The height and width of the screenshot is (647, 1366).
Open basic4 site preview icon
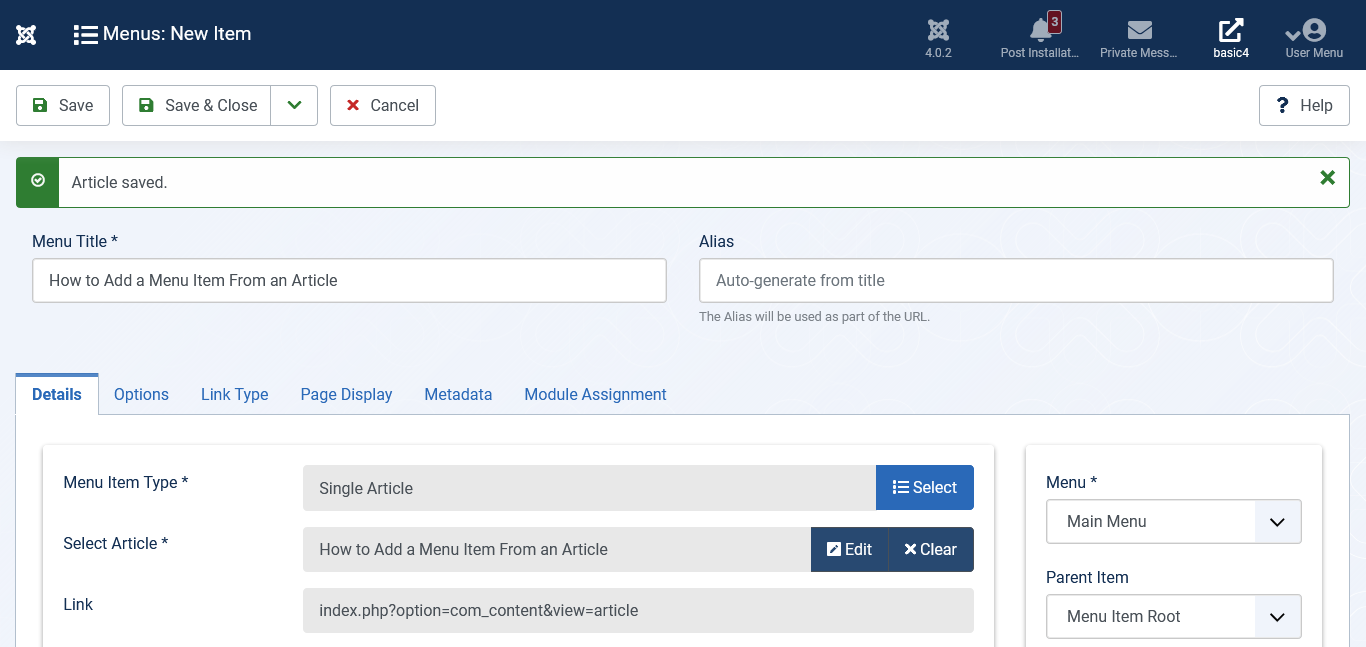click(x=1231, y=31)
